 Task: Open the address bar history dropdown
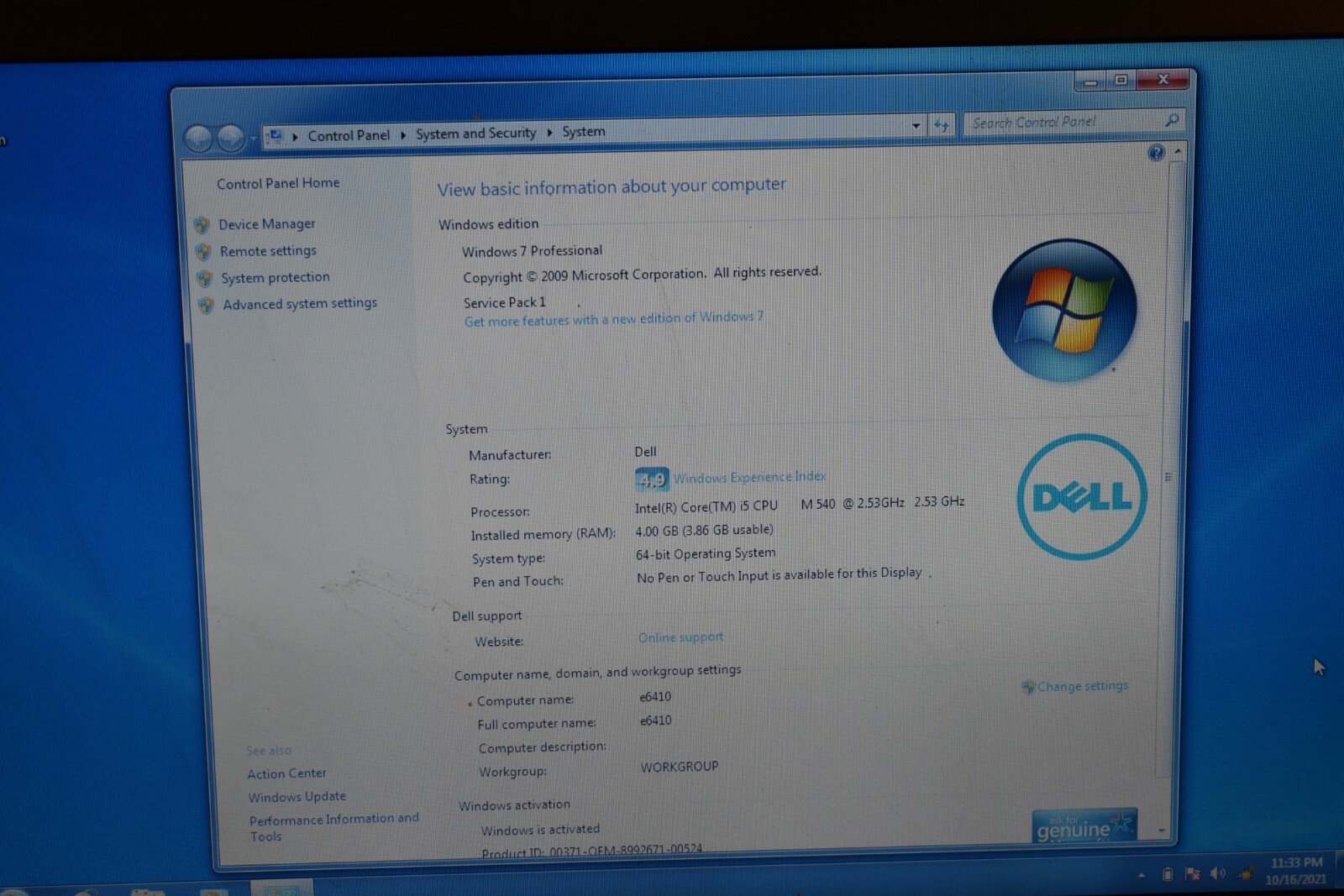(x=916, y=126)
